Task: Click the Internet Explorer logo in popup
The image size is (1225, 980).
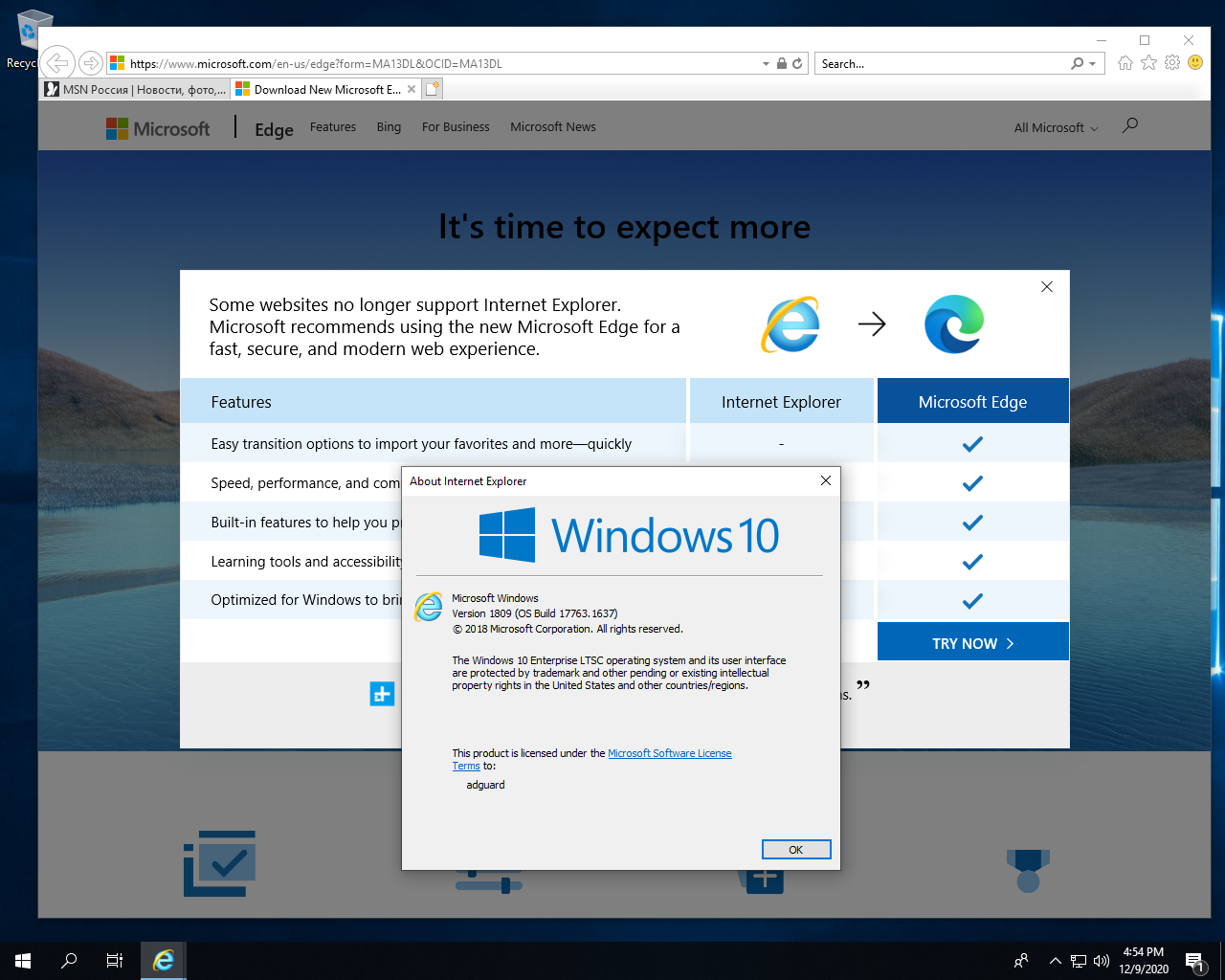Action: click(x=791, y=324)
